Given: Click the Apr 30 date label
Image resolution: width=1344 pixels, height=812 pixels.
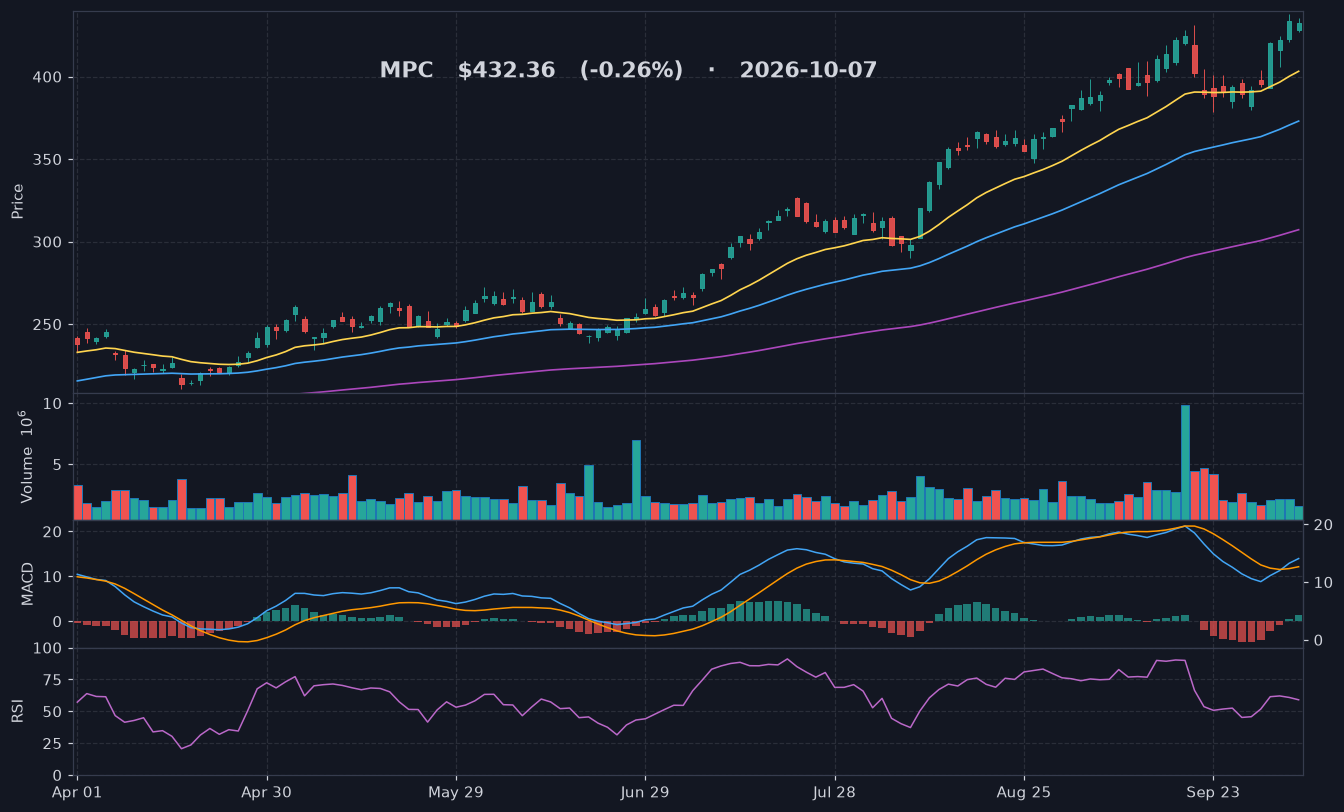Looking at the screenshot, I should tap(267, 792).
